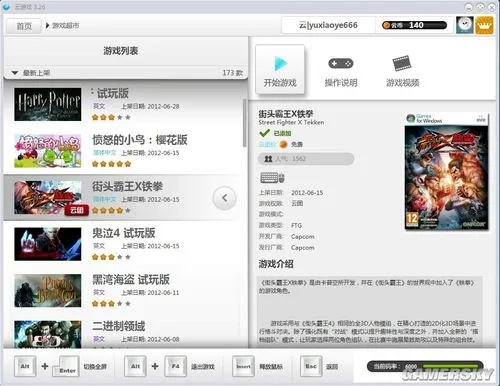500x386 pixels.
Task: Click the Alt key icon beside Enter
Action: point(25,366)
